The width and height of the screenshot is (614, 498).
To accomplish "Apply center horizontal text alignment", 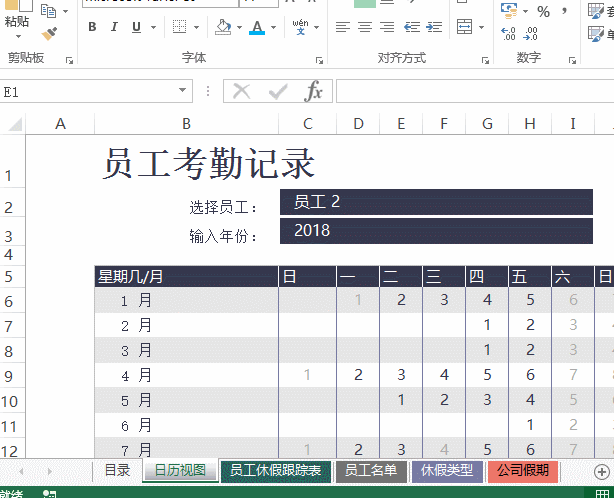I will click(364, 27).
